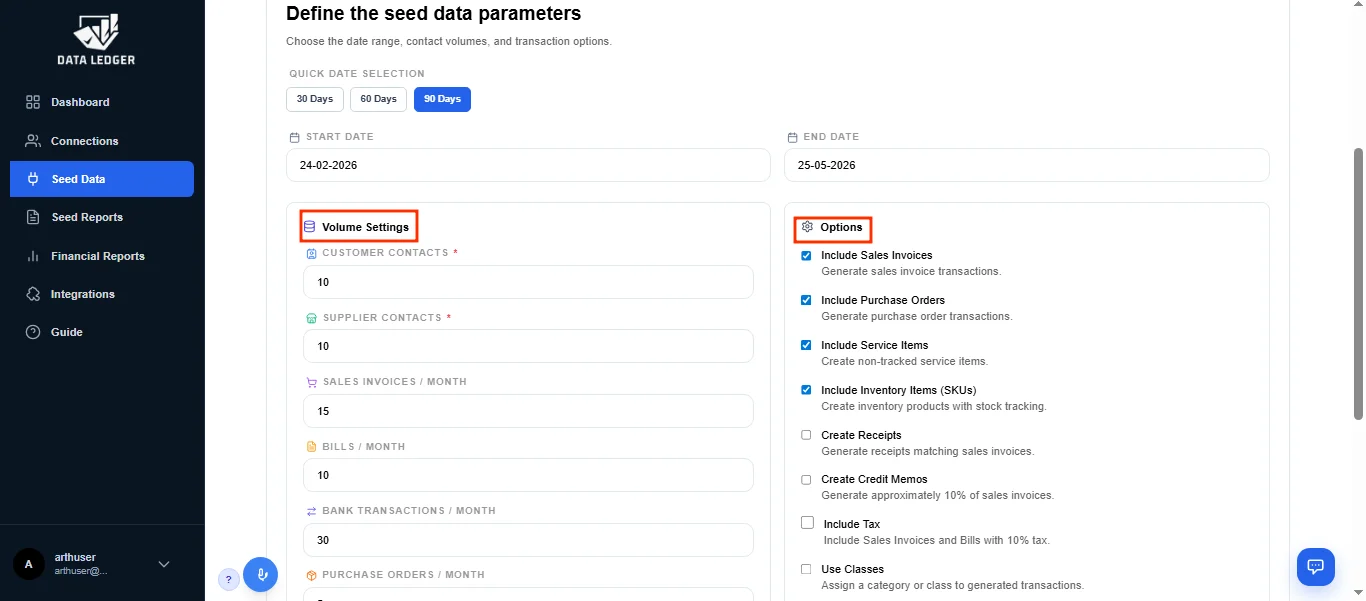Uncheck Include Purchase Orders
Viewport: 1366px width, 601px height.
806,300
